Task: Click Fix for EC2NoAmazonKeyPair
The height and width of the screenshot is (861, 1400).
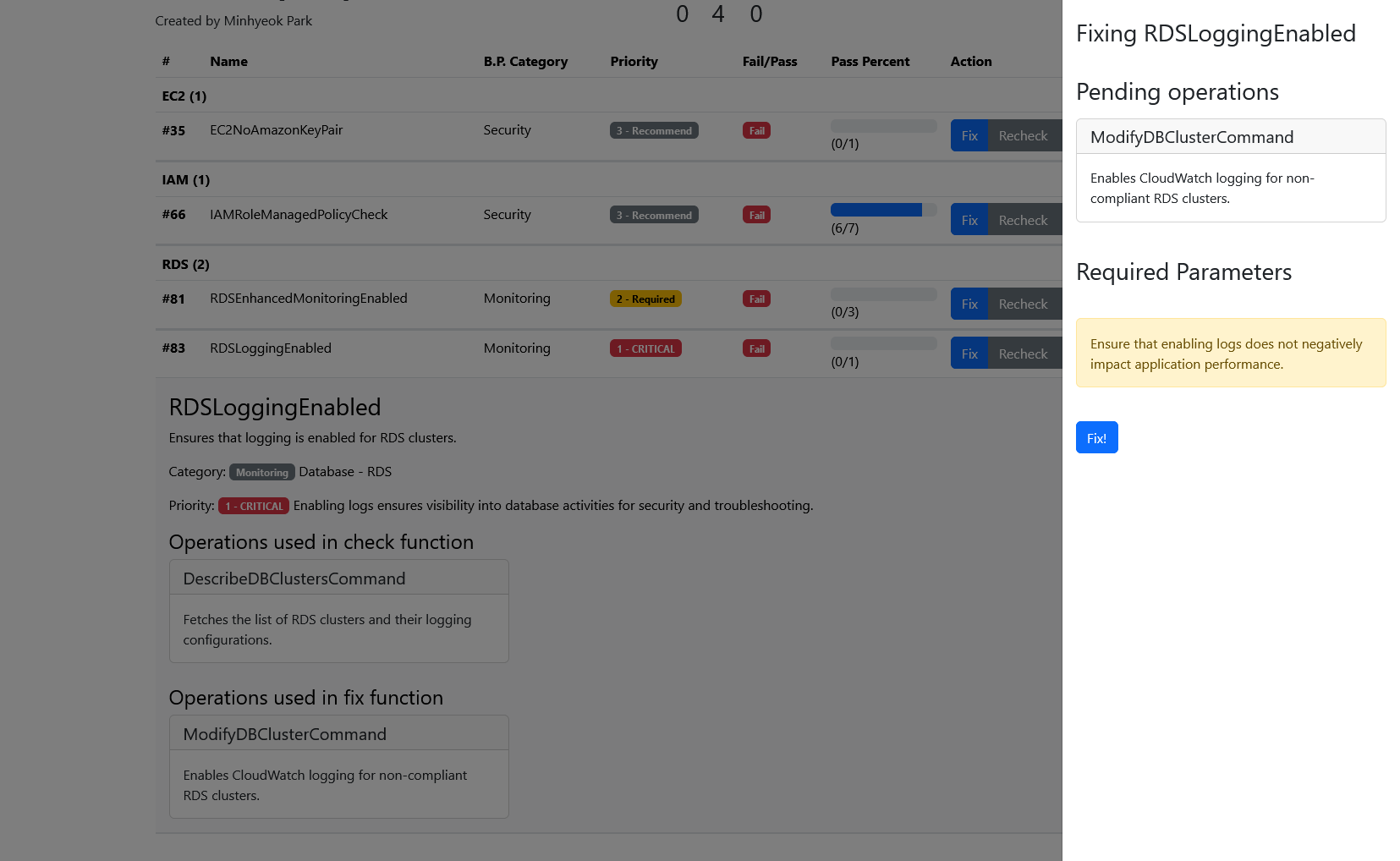Action: click(969, 135)
